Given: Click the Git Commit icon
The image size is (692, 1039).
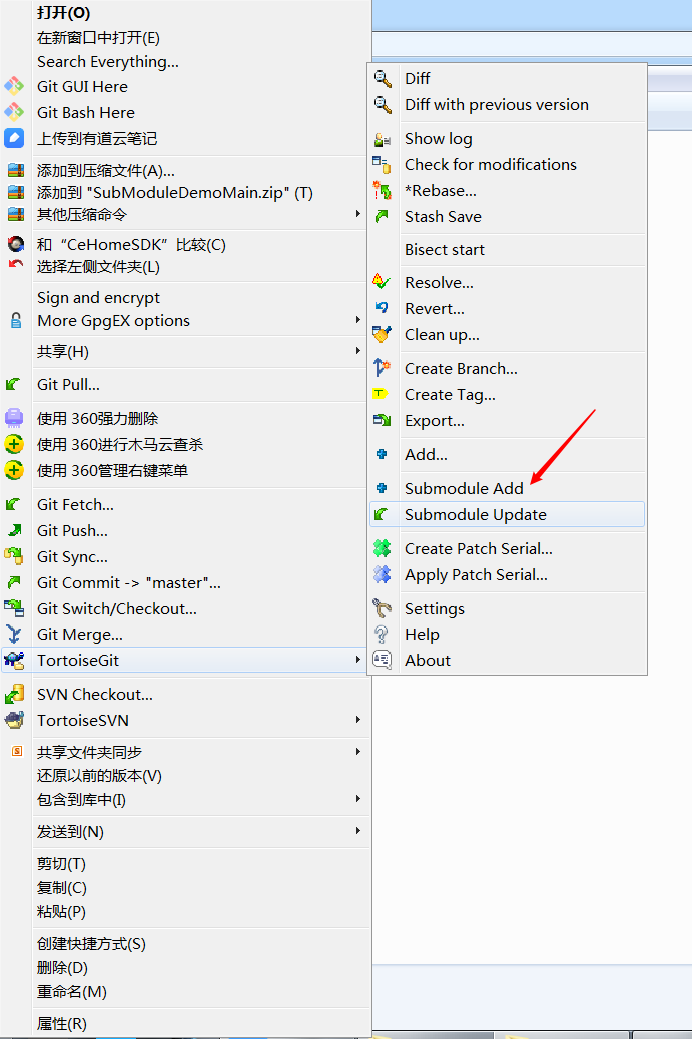Looking at the screenshot, I should click(15, 582).
